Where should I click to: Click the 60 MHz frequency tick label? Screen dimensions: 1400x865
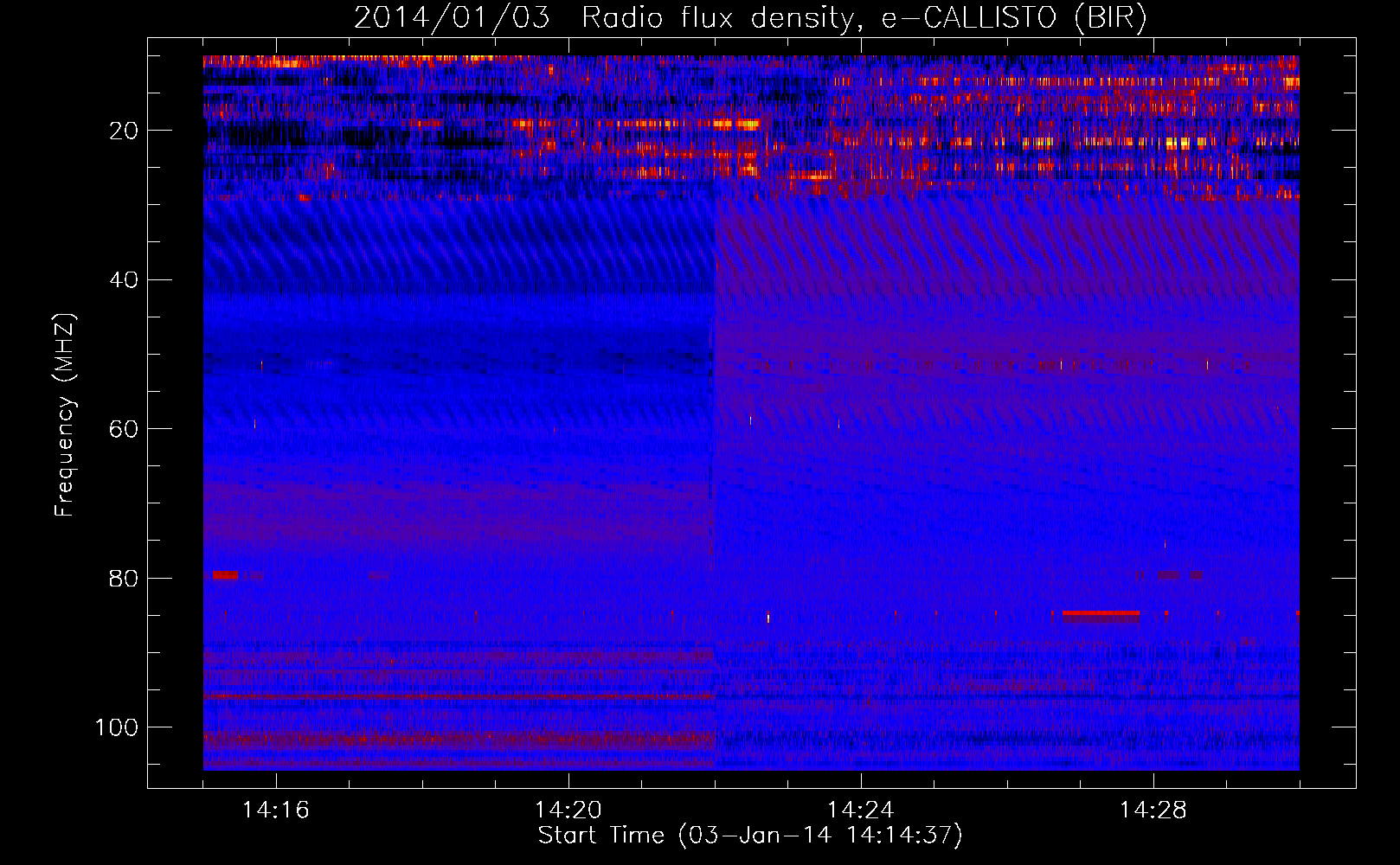pos(125,429)
